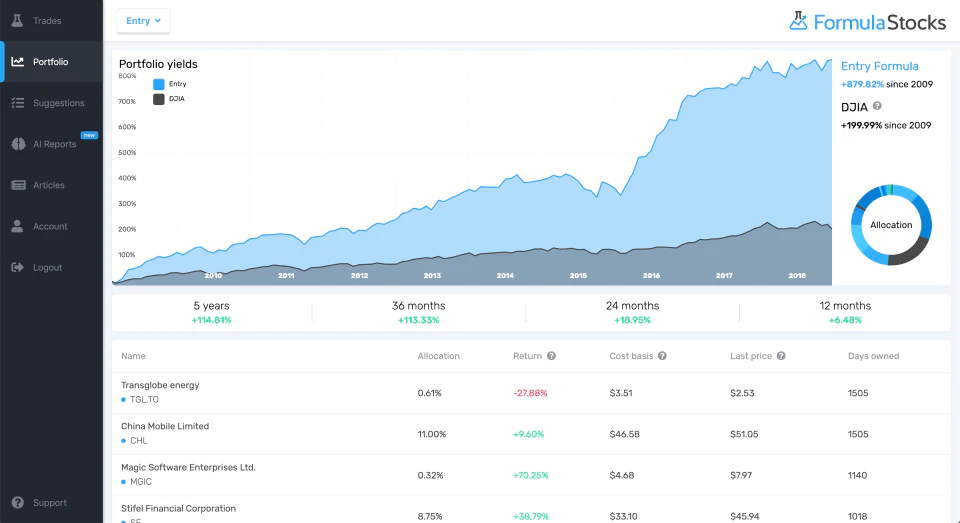Screen dimensions: 960x523
Task: Click the Support question mark icon
Action: pyautogui.click(x=18, y=502)
